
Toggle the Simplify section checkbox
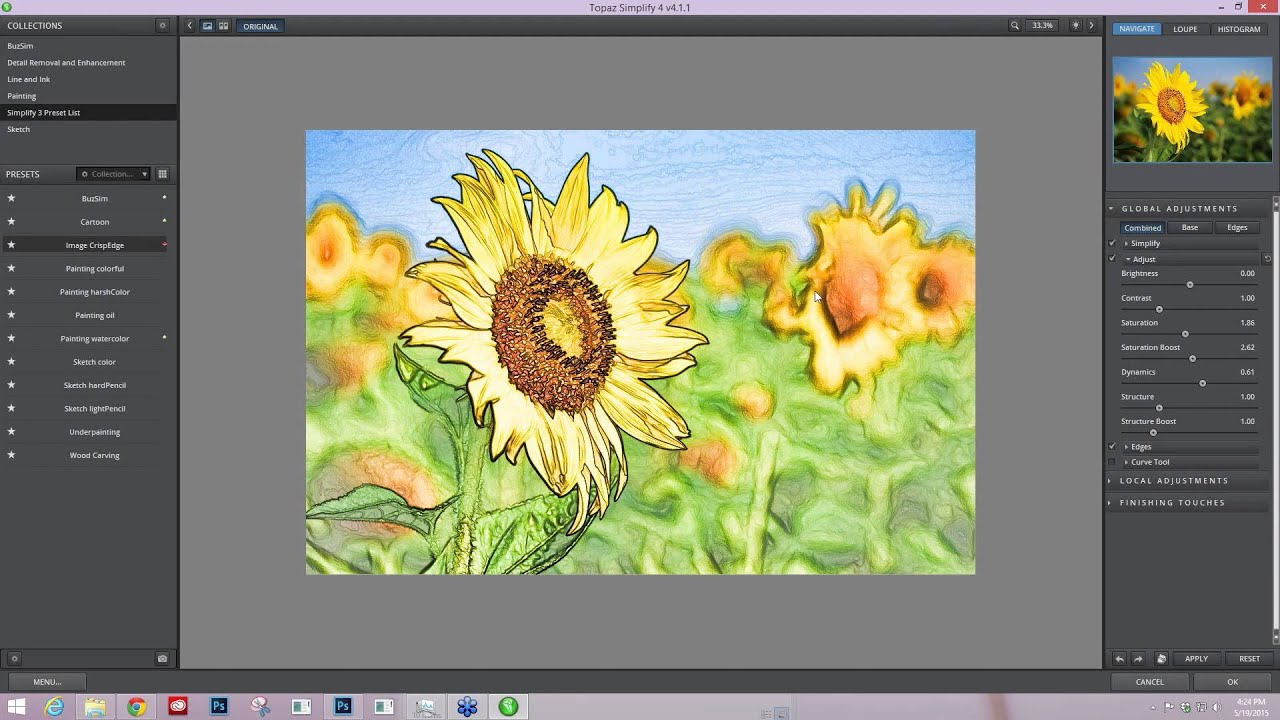point(1112,243)
